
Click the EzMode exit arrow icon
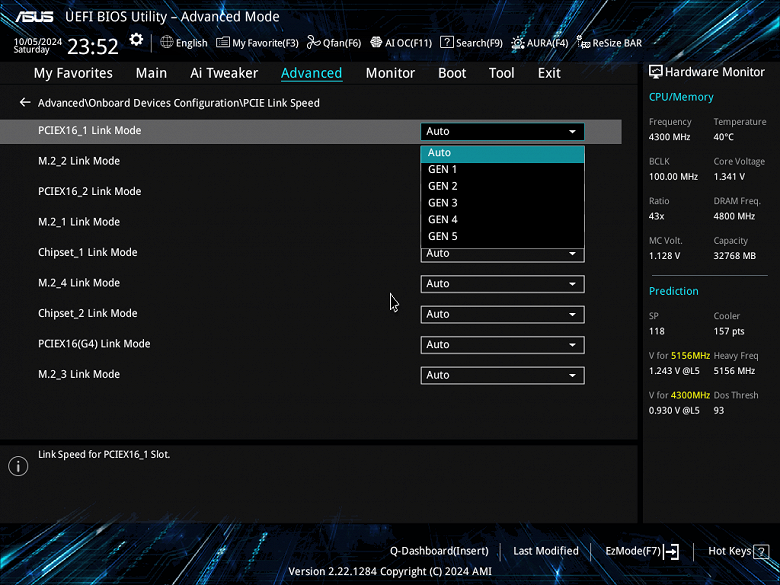point(672,551)
